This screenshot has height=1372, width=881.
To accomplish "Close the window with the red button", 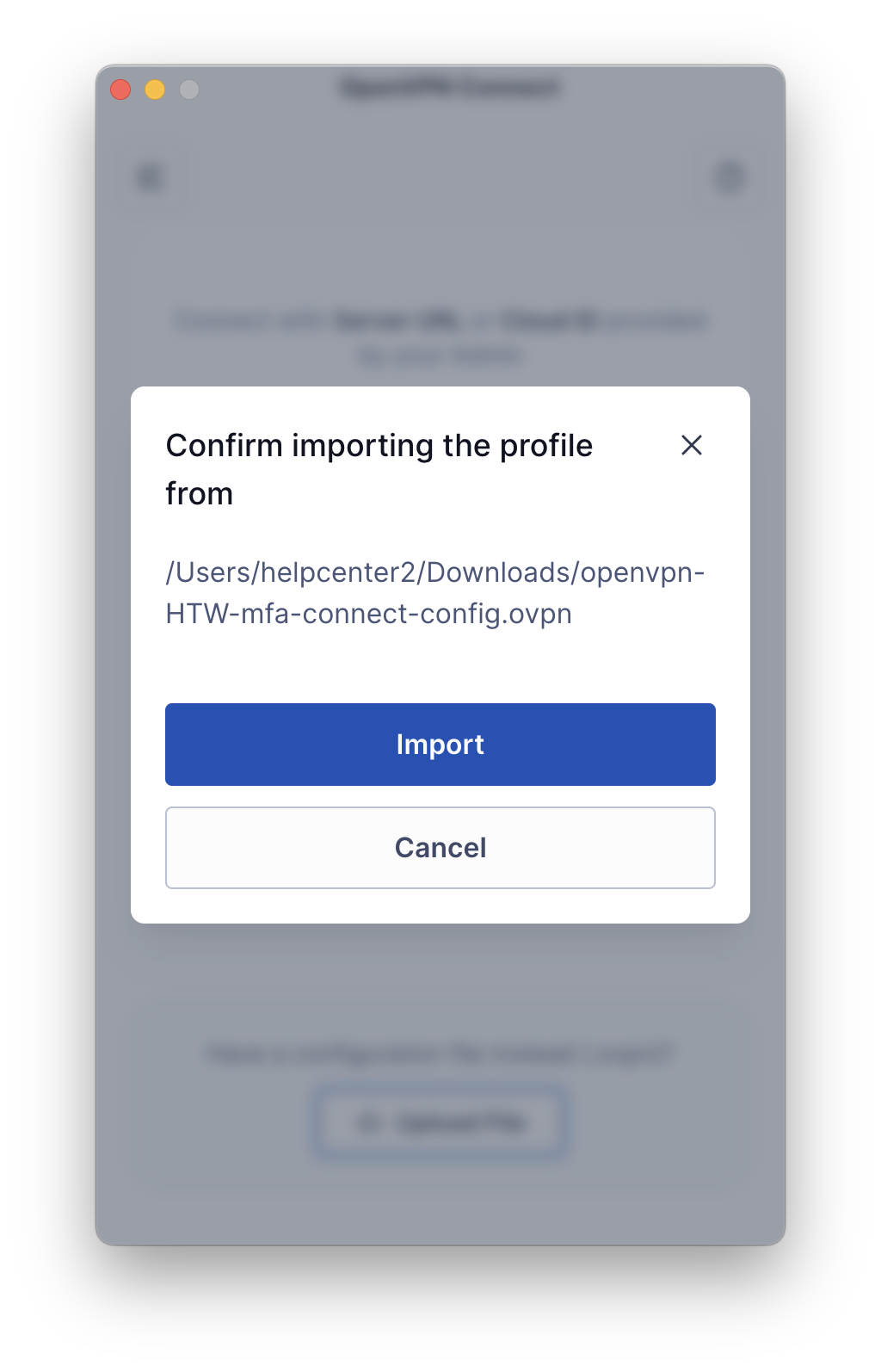I will point(120,90).
